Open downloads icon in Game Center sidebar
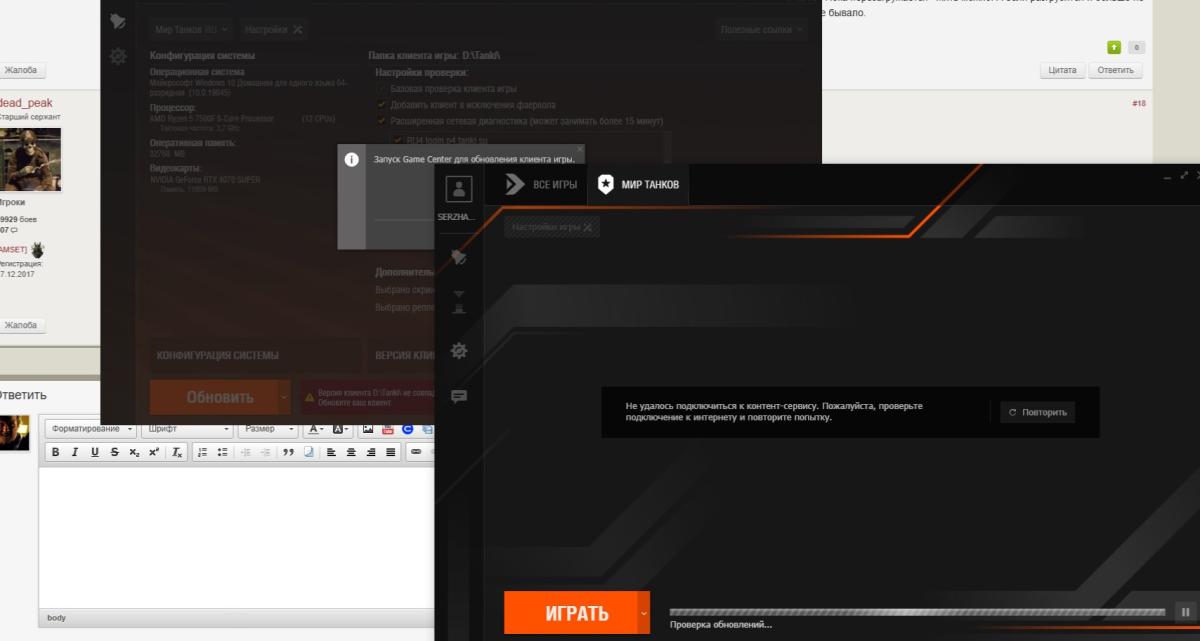Screen dimensions: 1200x641 pyautogui.click(x=459, y=301)
